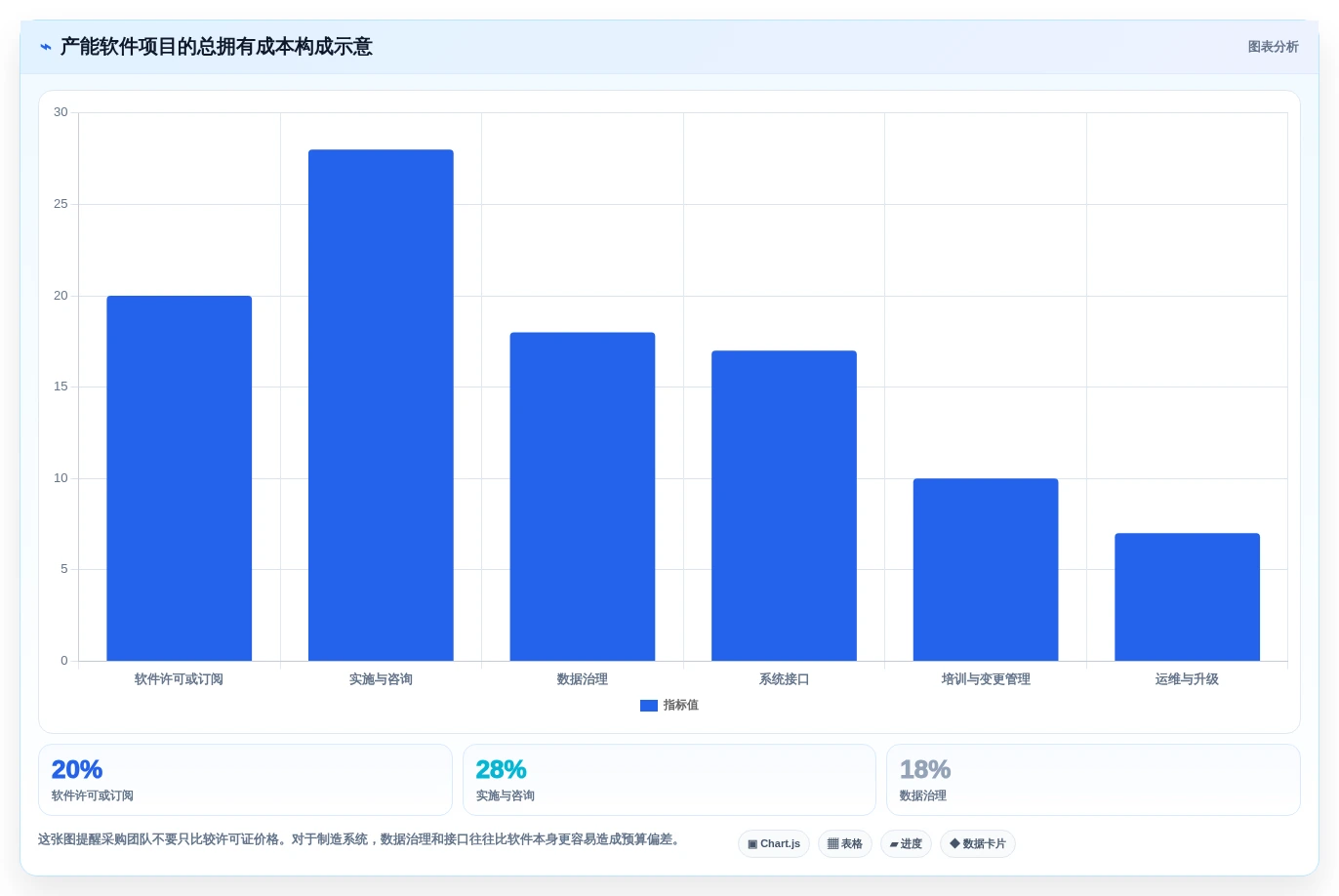Image resolution: width=1339 pixels, height=896 pixels.
Task: Click the 培训与变更管理 x-axis label
Action: coord(986,679)
